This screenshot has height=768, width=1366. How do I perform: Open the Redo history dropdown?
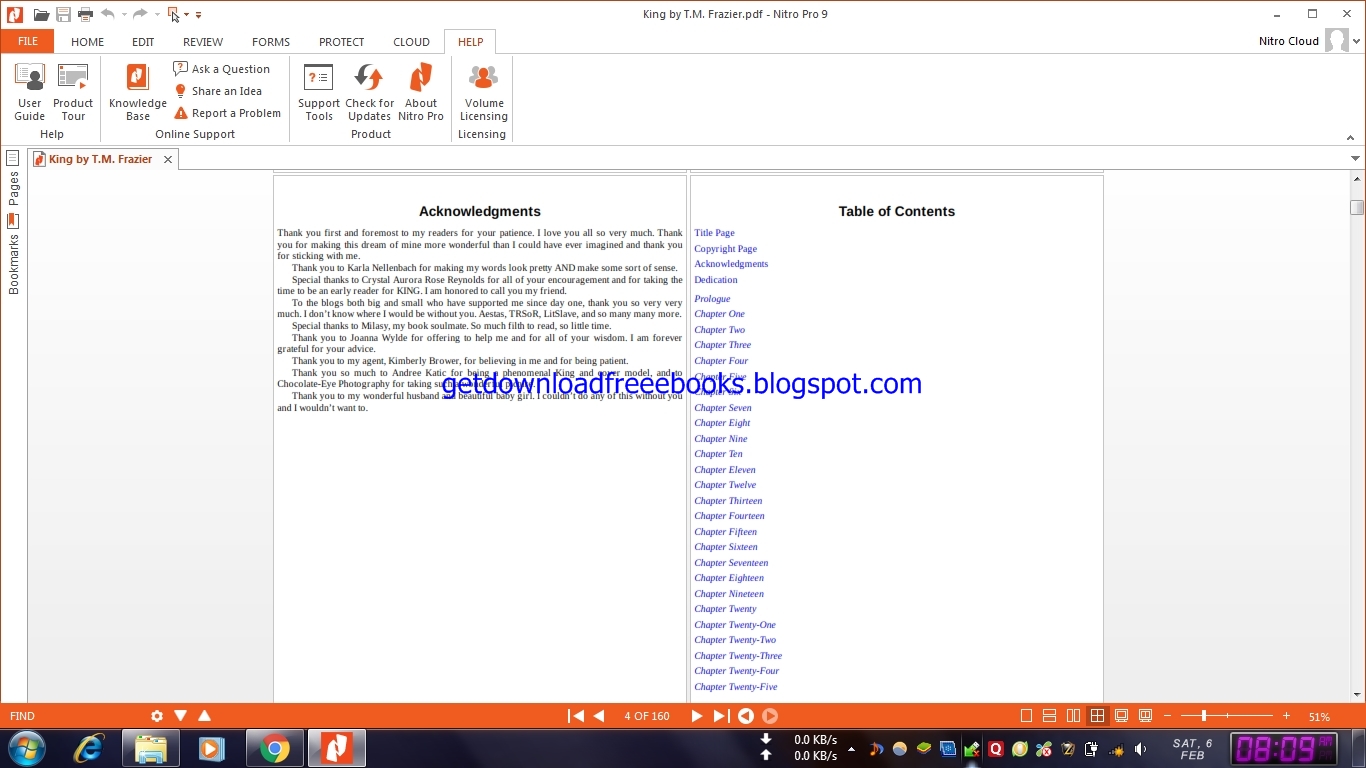(x=157, y=15)
